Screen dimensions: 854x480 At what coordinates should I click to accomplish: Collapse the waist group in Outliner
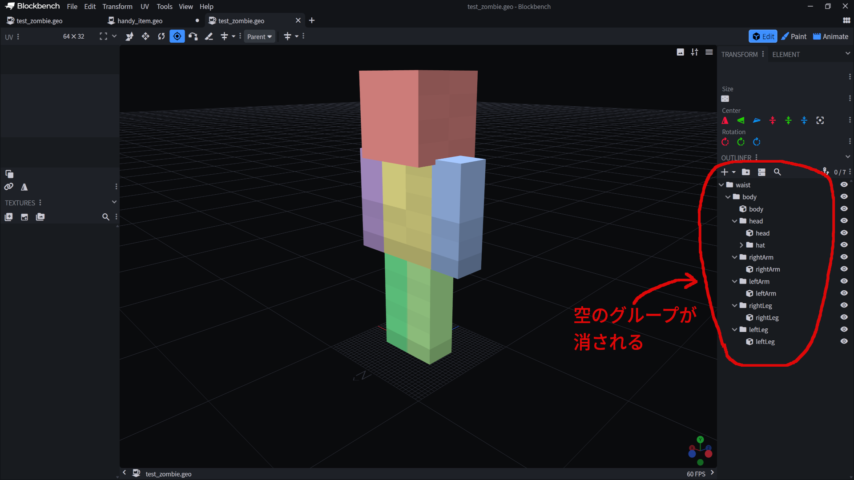[x=722, y=185]
